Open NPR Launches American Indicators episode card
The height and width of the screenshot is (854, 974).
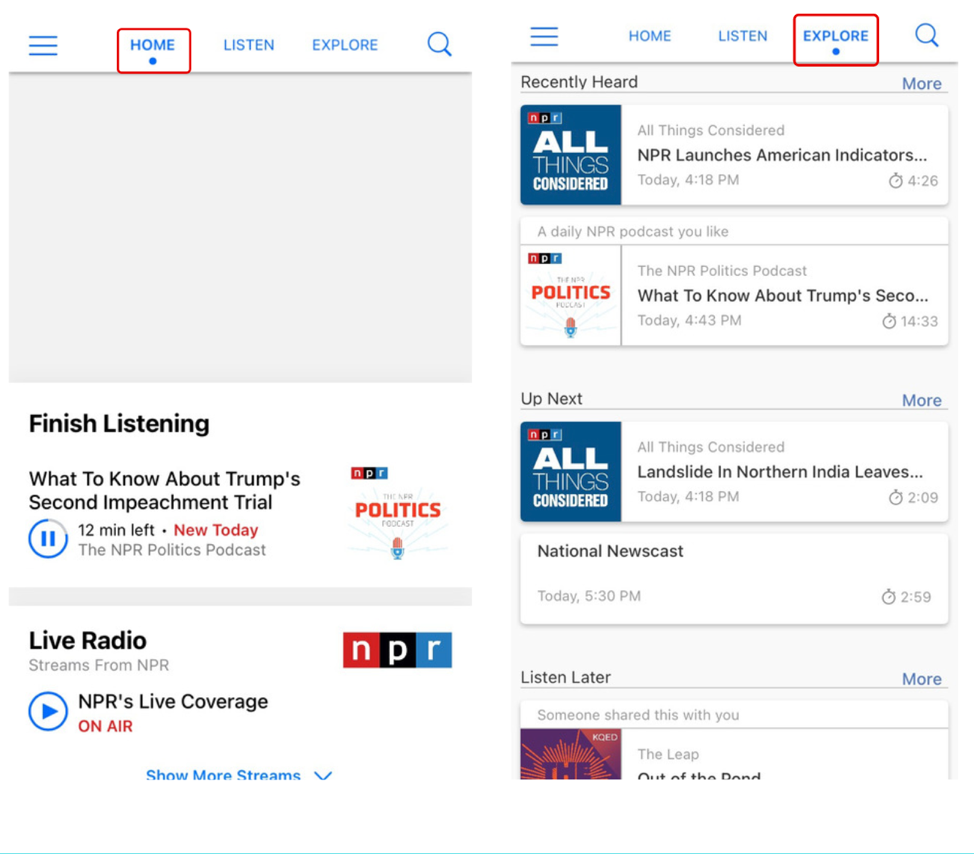(734, 155)
